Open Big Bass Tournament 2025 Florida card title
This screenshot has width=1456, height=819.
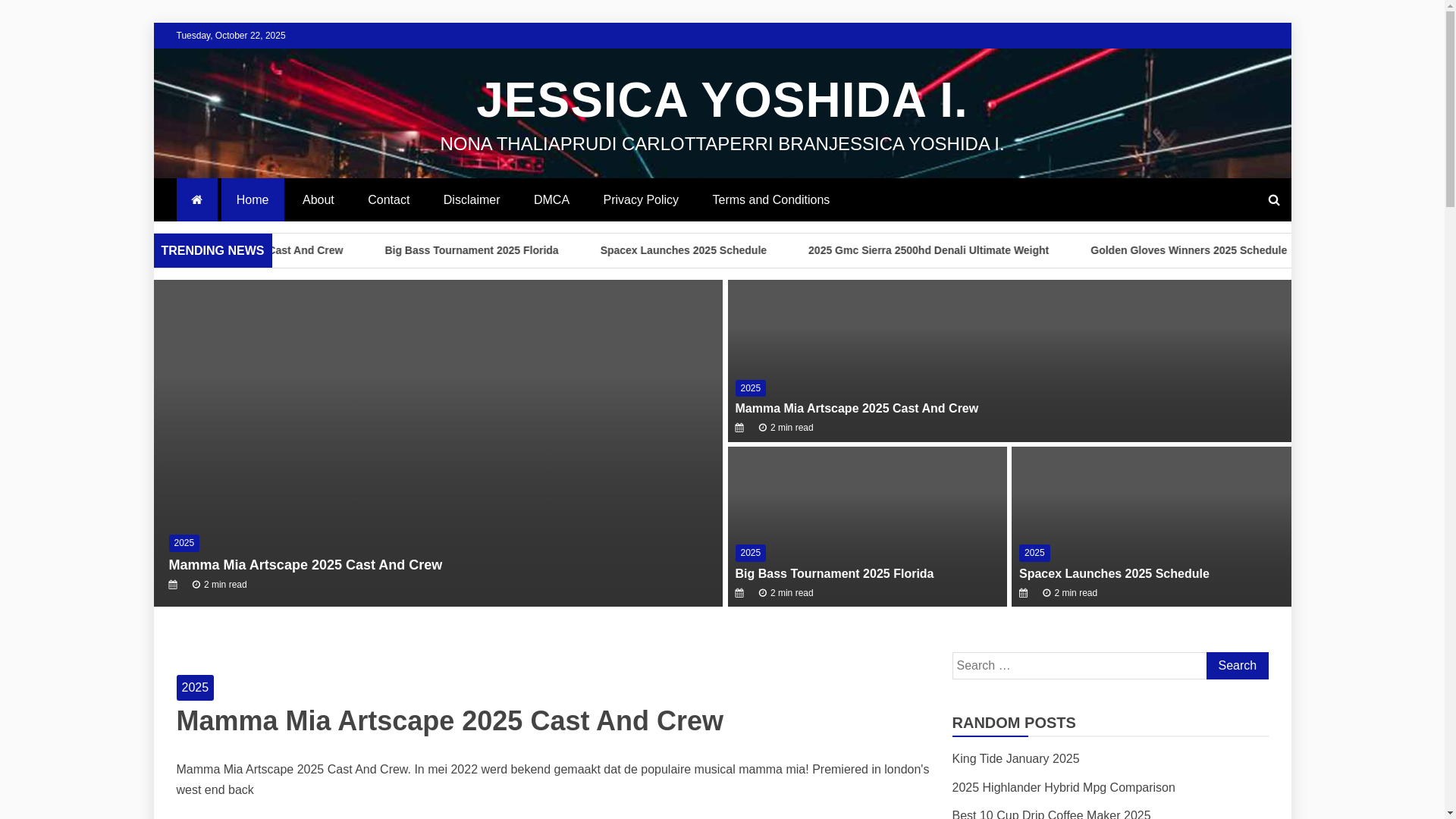[834, 574]
